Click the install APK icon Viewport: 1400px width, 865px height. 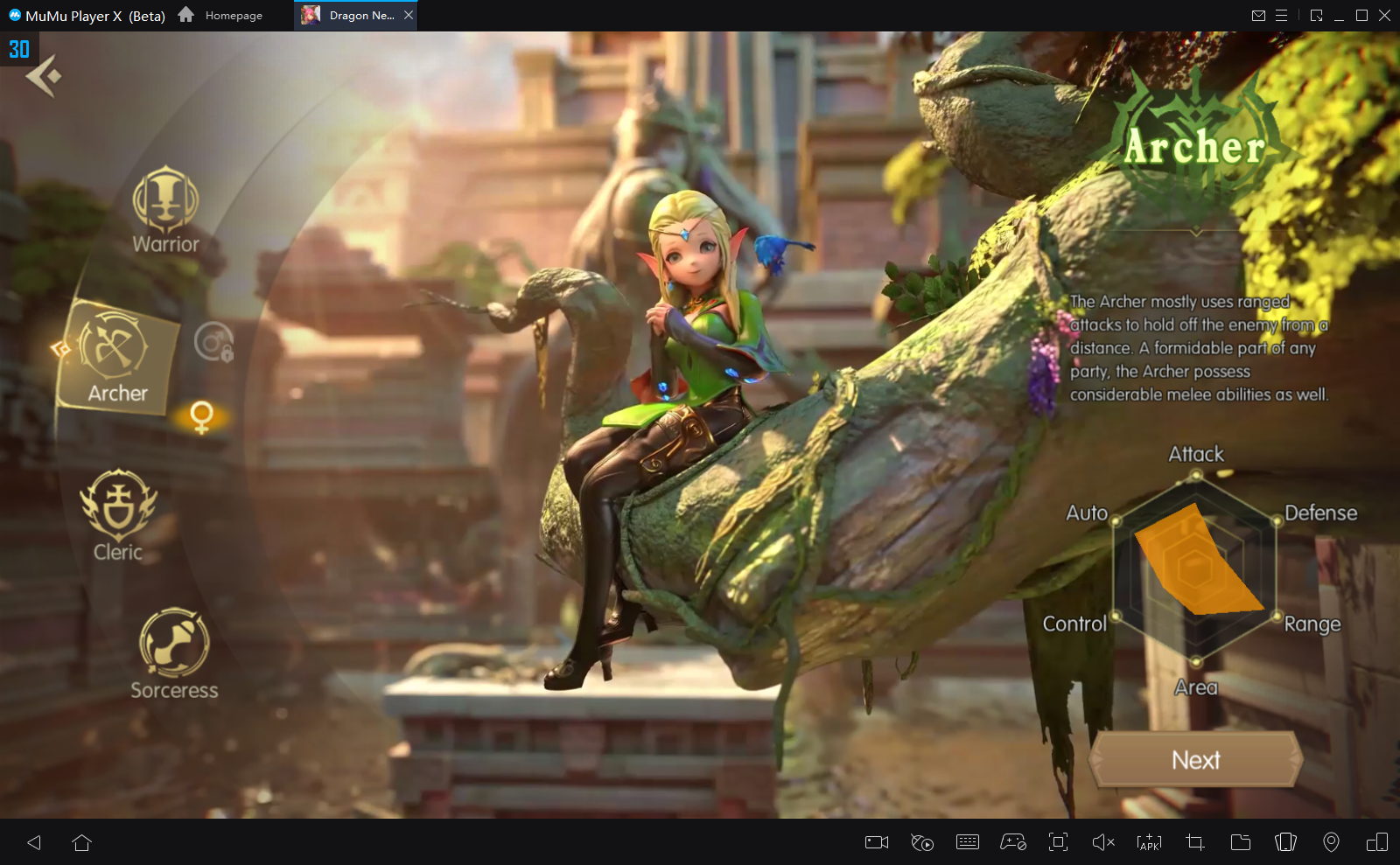tap(1149, 842)
